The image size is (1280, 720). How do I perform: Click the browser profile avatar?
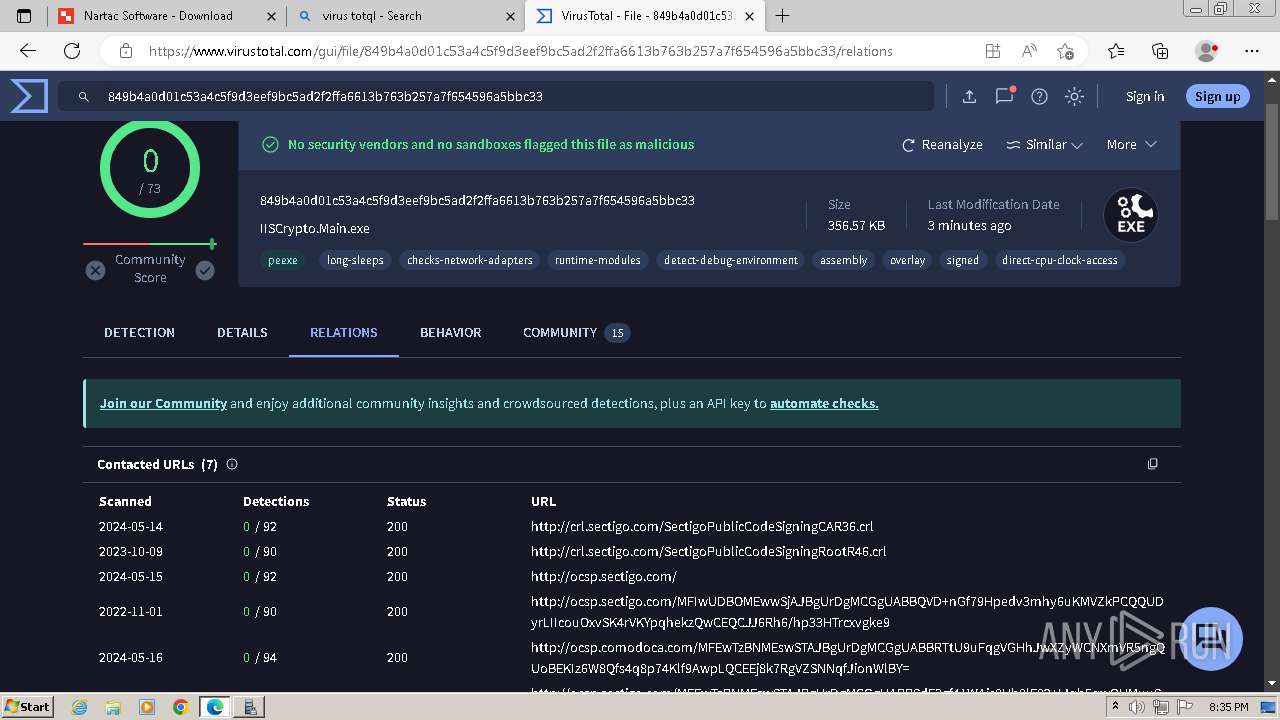tap(1206, 51)
